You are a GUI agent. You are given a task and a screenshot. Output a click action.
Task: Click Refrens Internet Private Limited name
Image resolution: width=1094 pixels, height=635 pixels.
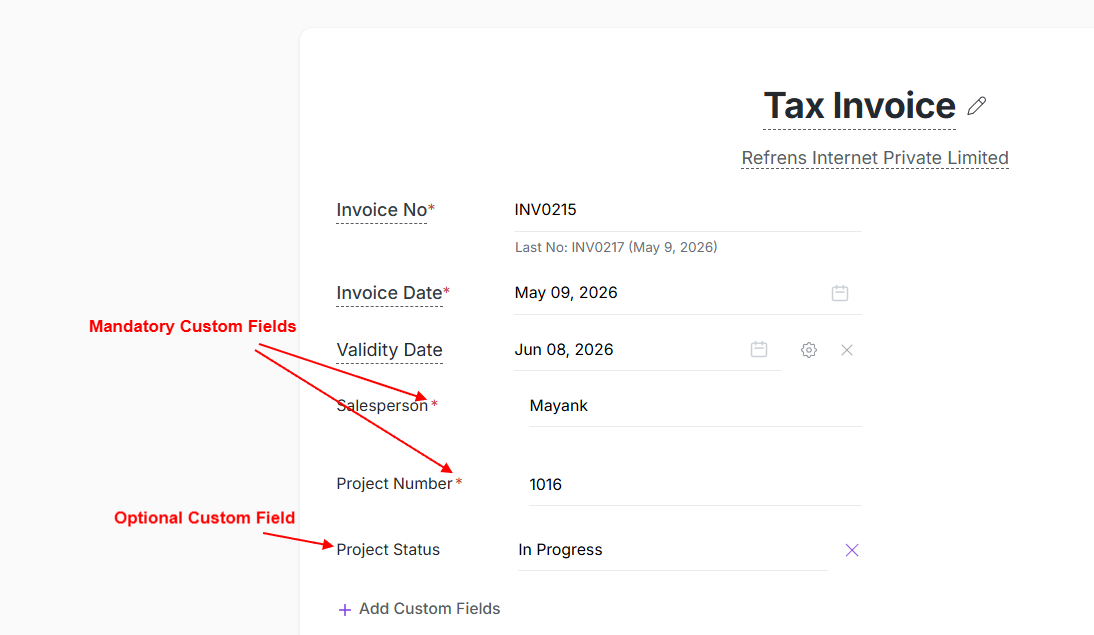874,158
